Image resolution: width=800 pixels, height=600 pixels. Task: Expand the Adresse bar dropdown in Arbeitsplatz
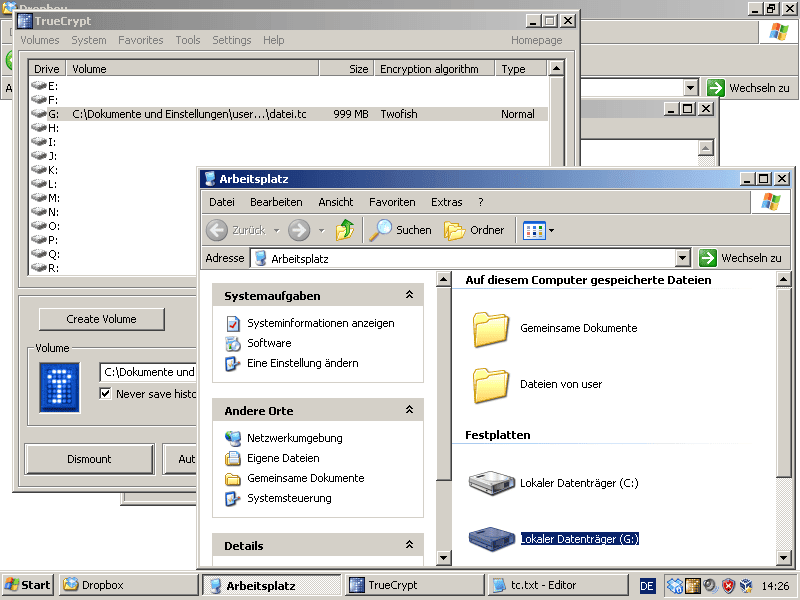(x=683, y=258)
